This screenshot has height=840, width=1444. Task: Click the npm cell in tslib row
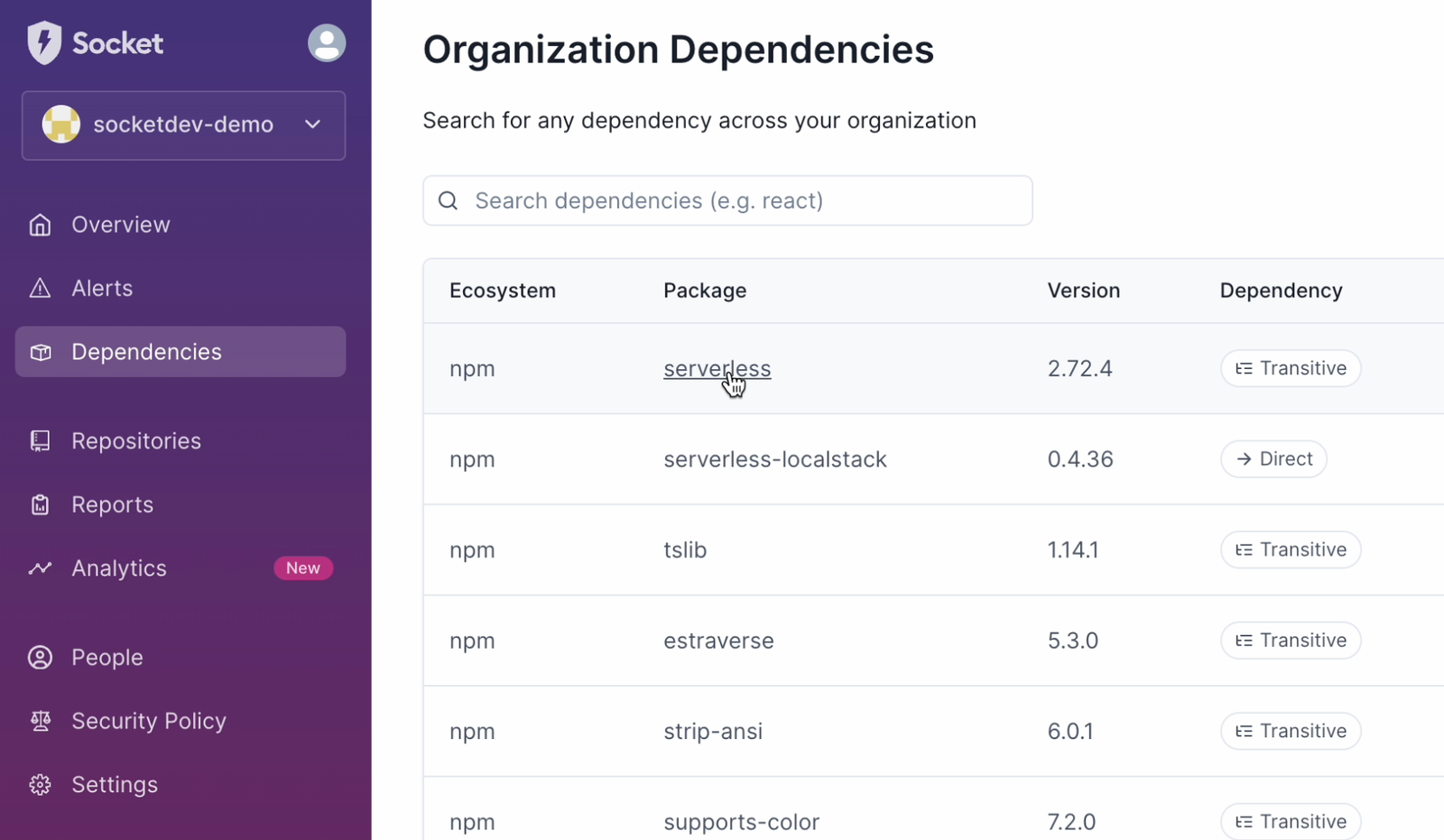(x=472, y=550)
